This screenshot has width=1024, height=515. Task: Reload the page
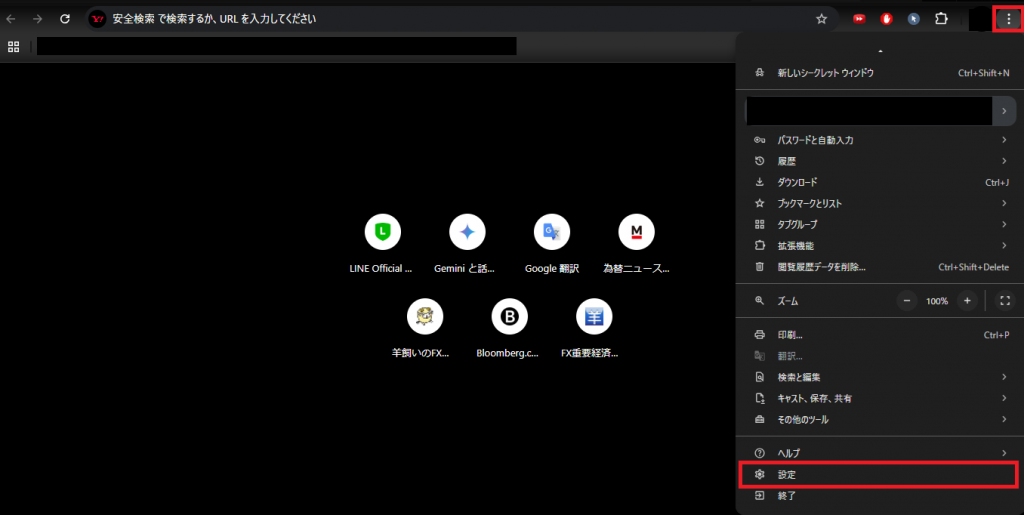coord(65,19)
